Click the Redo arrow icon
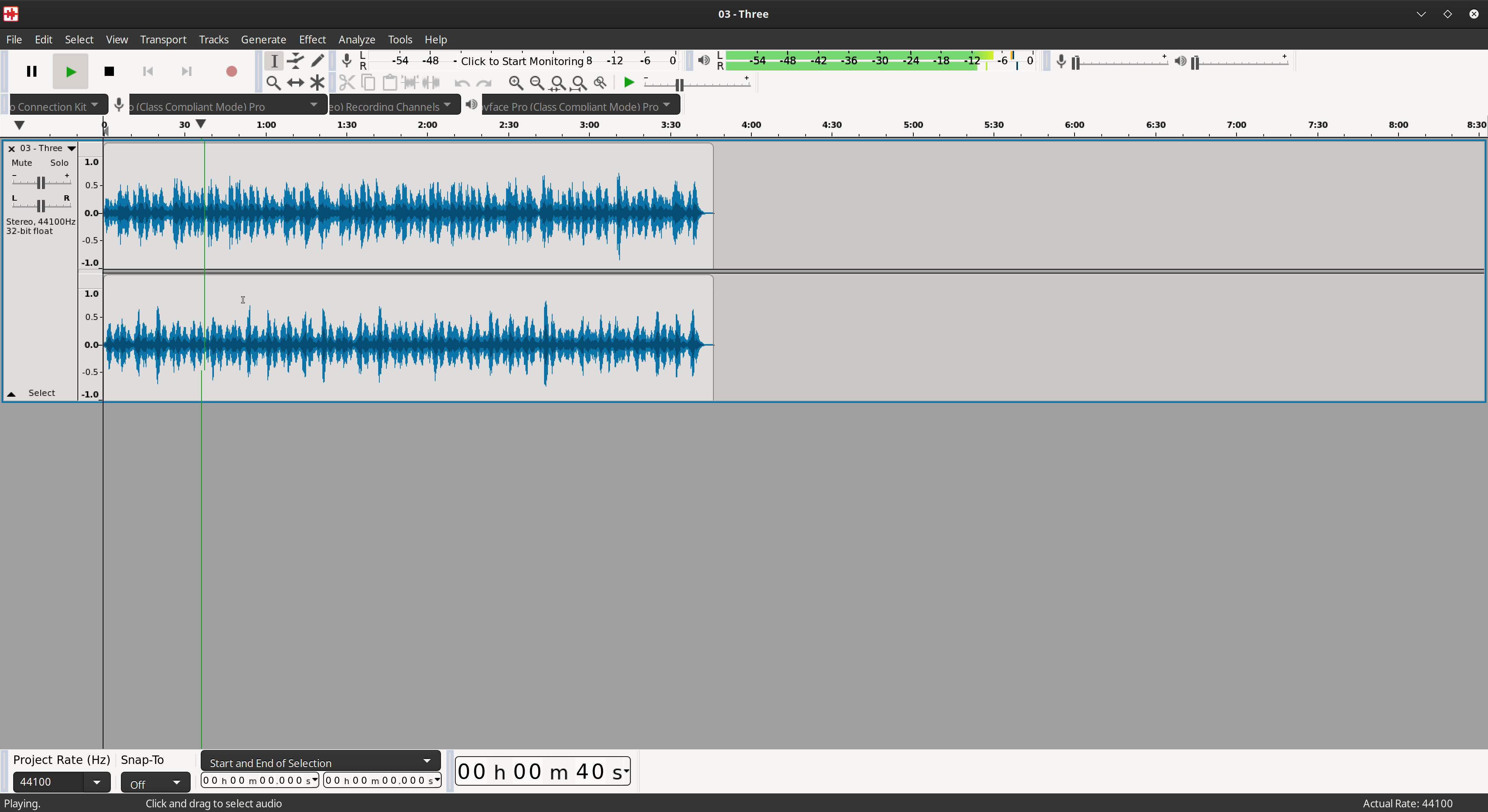 [x=484, y=83]
